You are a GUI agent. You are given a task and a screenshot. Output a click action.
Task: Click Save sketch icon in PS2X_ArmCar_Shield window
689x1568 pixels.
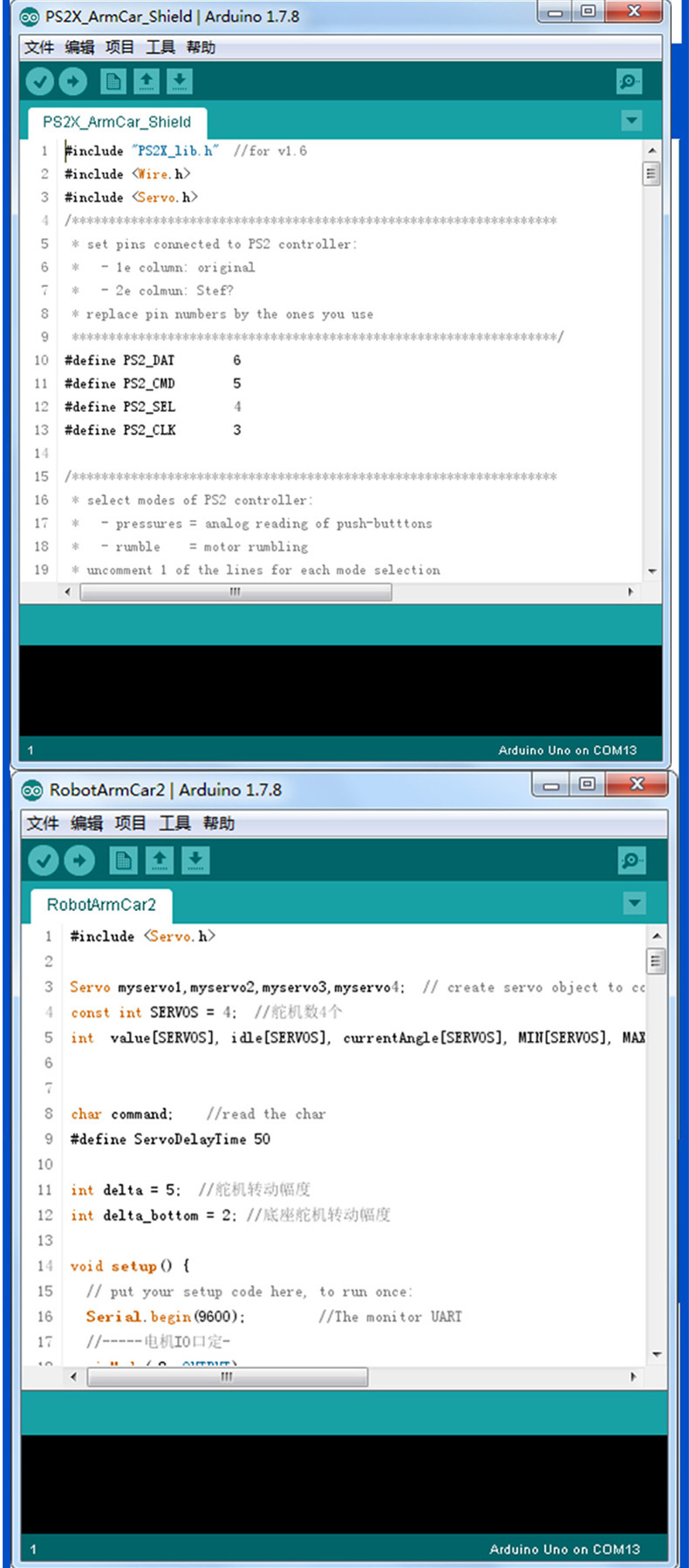179,81
